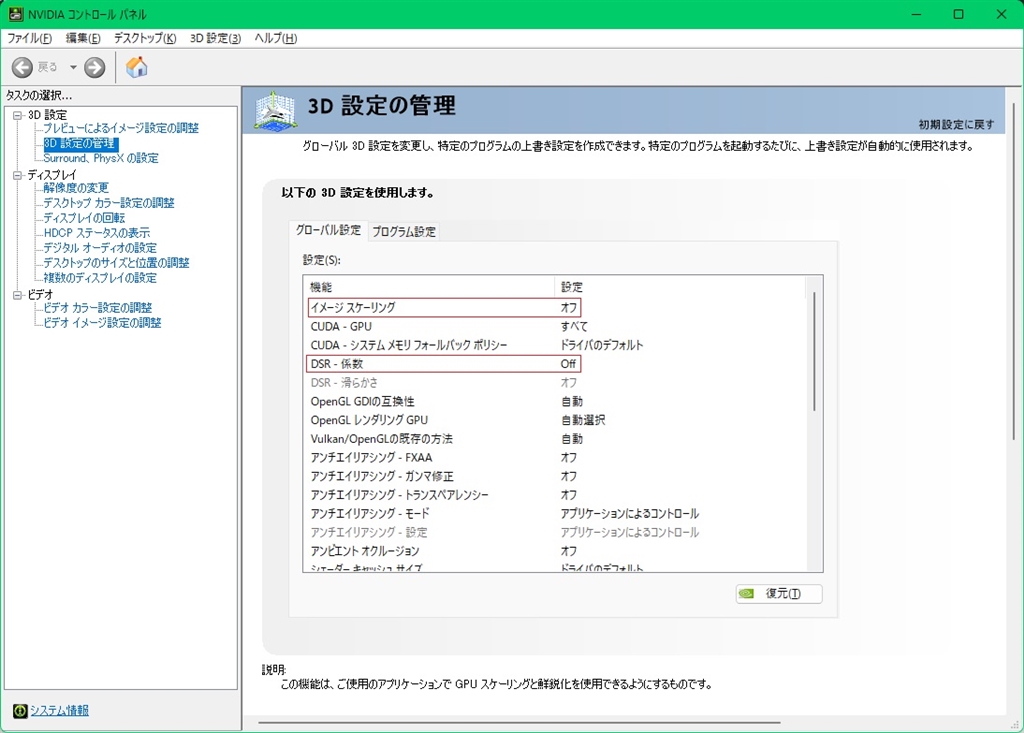
Task: Open the ヘルプ(H) menu
Action: click(x=276, y=39)
